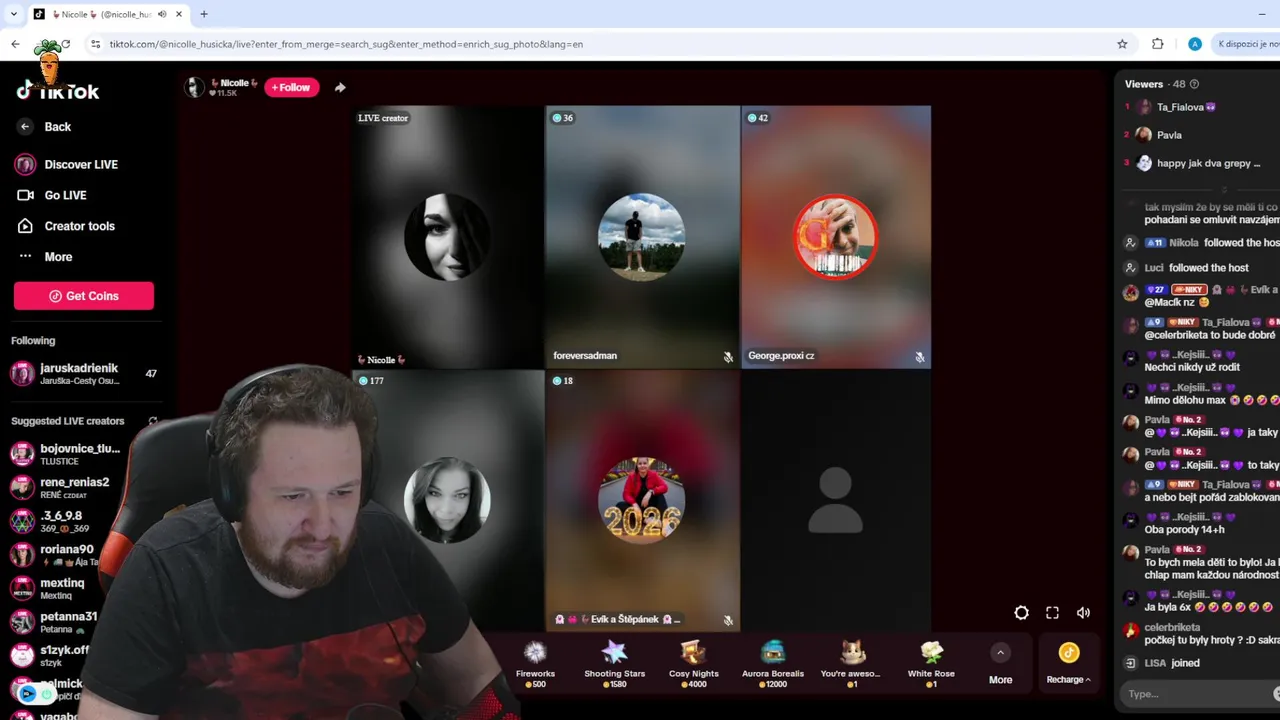The height and width of the screenshot is (720, 1280).
Task: Select top viewer Ta_Fialova
Action: point(1186,107)
